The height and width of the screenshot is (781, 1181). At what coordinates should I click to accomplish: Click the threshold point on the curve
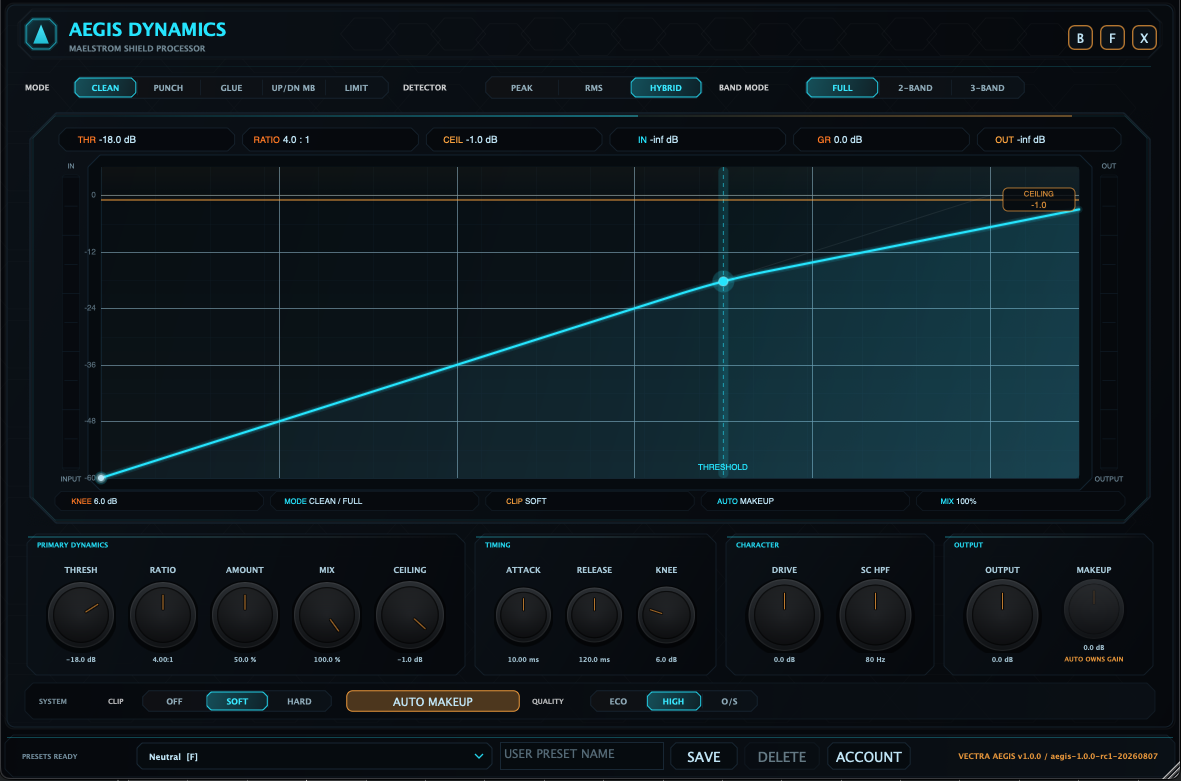click(x=723, y=281)
